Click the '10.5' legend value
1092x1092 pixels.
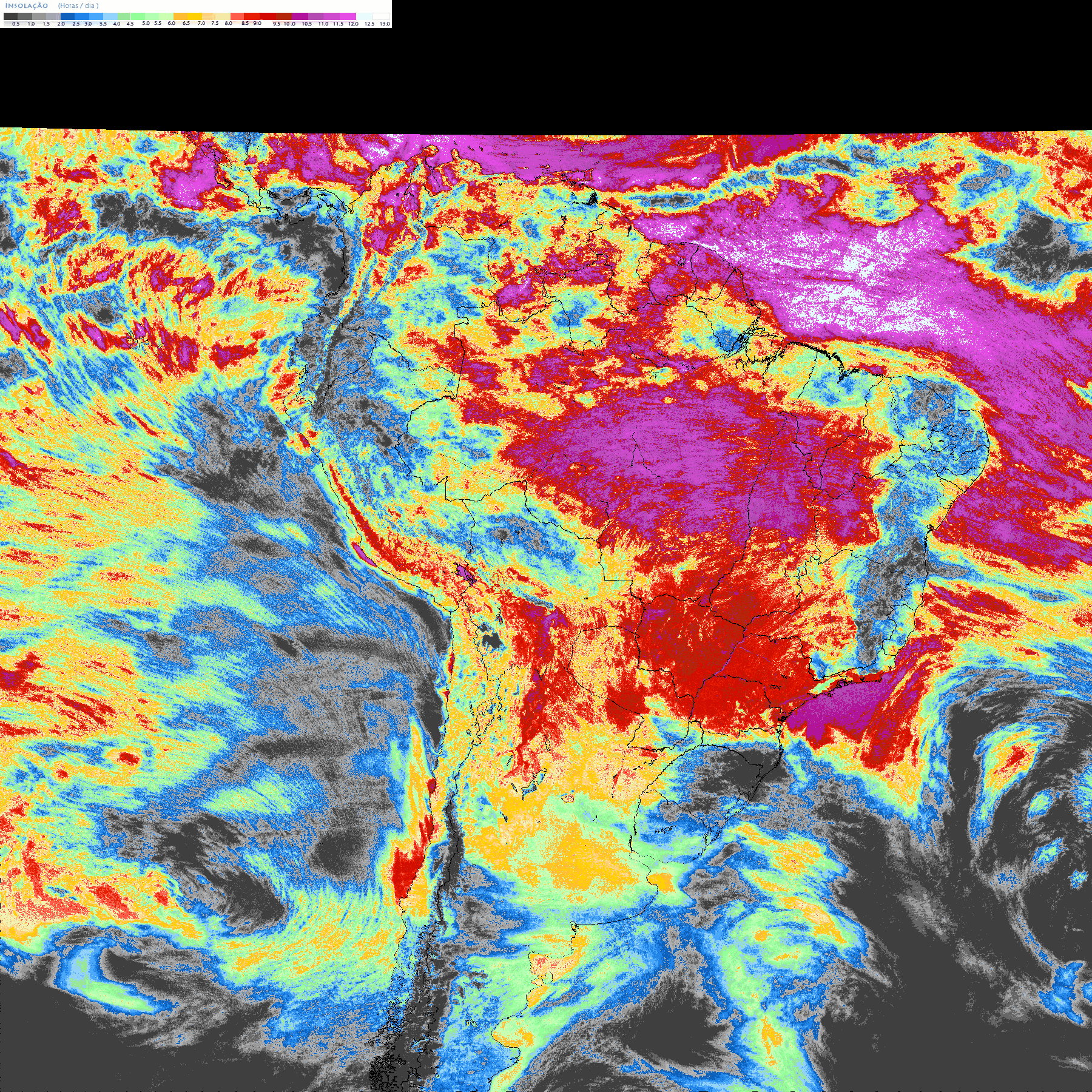click(307, 24)
